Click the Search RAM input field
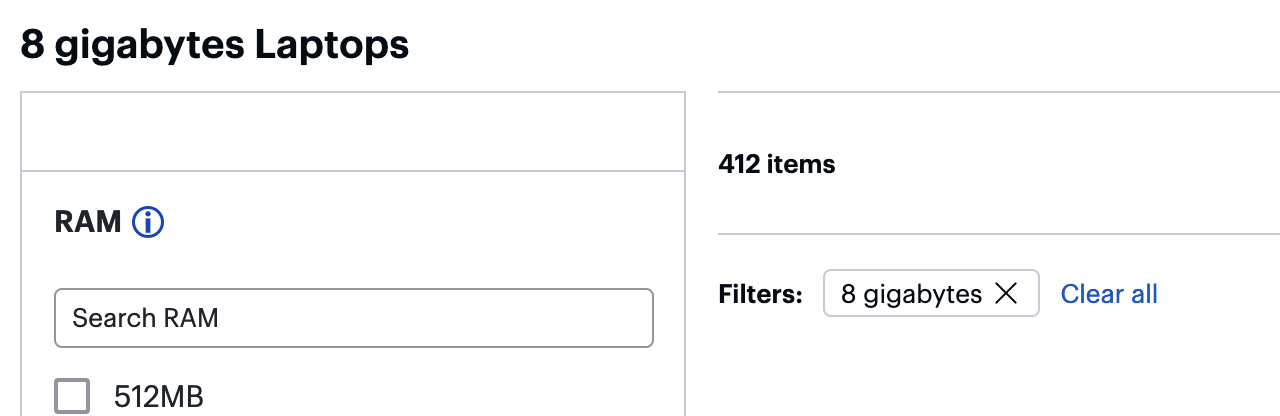Image resolution: width=1280 pixels, height=416 pixels. coord(354,318)
